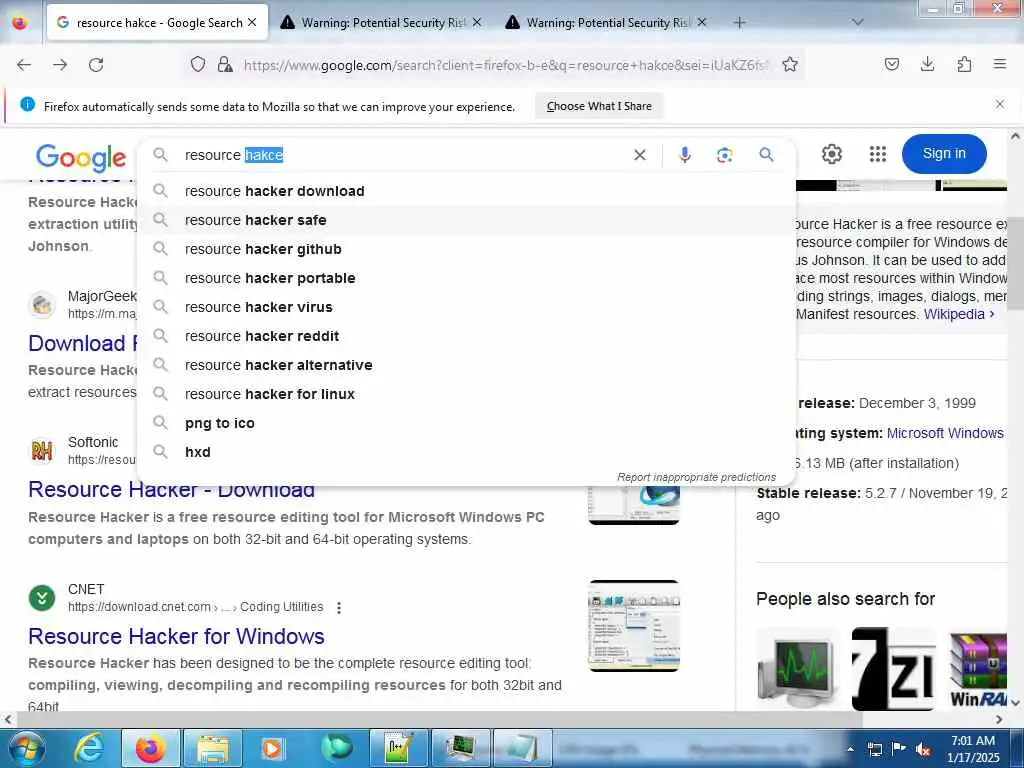1024x768 pixels.
Task: Close the resource hakce Google Search tab
Action: (252, 22)
